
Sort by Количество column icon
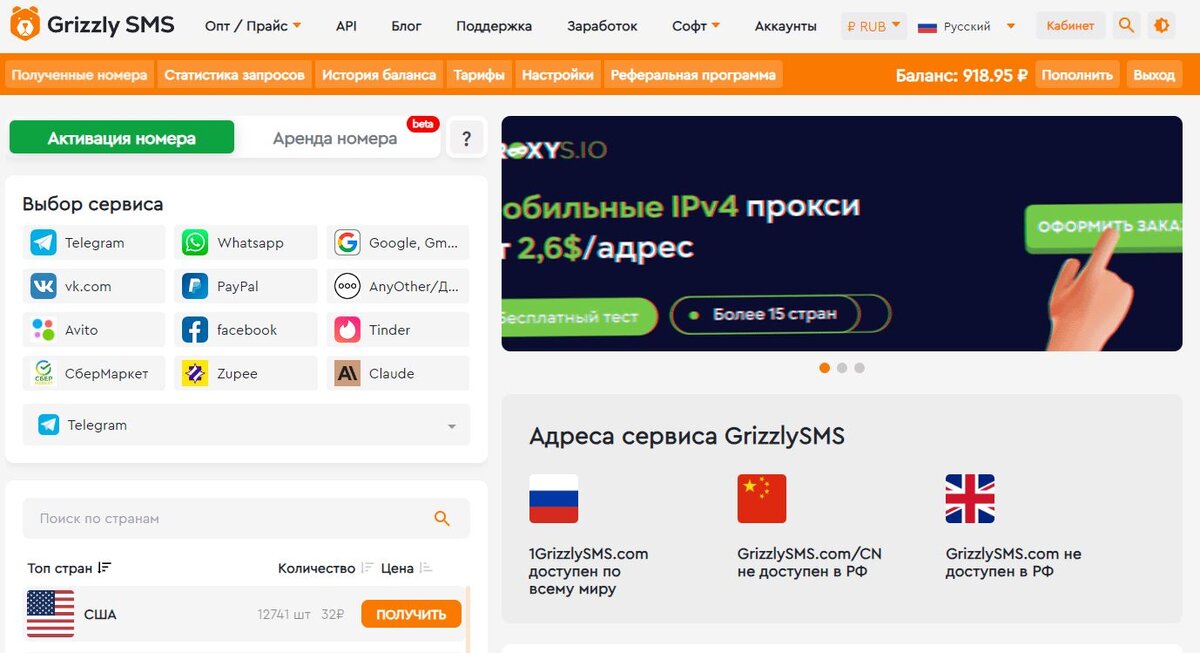(367, 568)
